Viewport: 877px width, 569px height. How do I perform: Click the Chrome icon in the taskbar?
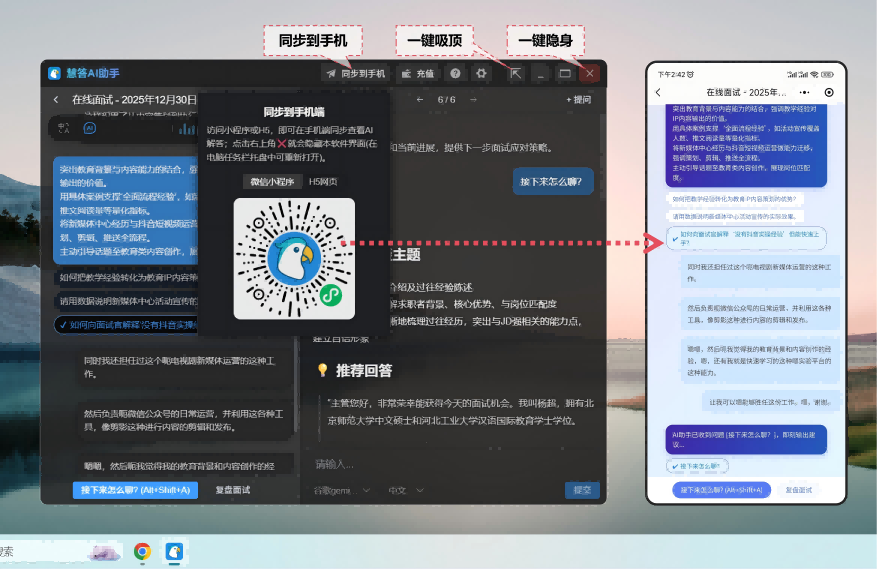click(142, 551)
